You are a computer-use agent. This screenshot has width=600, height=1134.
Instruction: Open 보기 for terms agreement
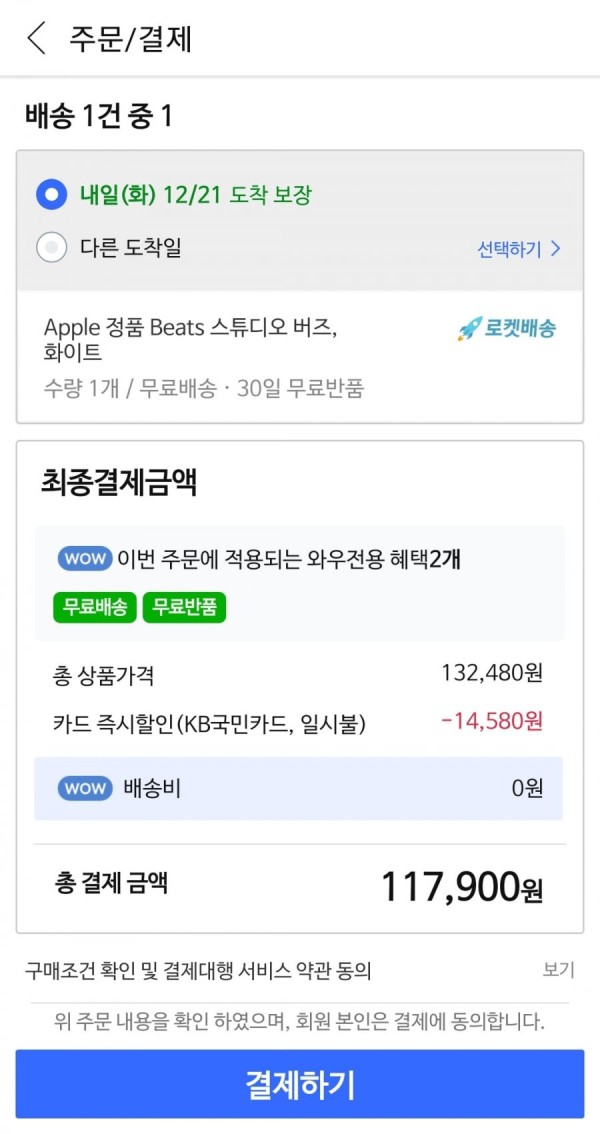[x=559, y=971]
